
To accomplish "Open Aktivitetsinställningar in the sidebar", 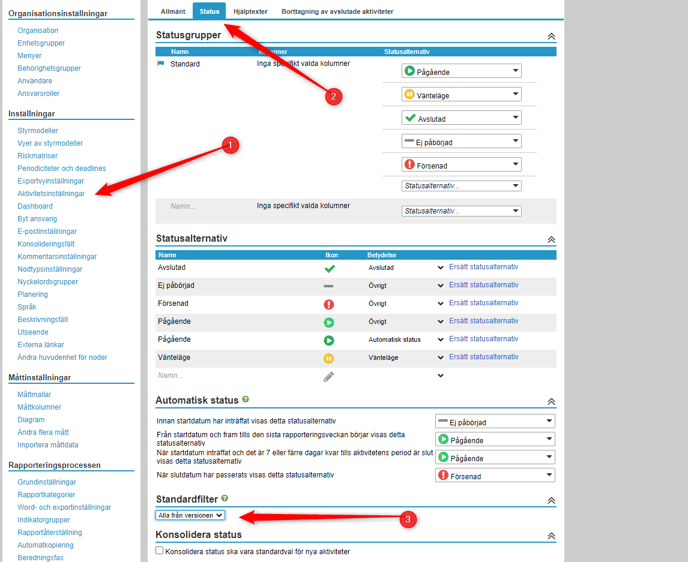I will 51,194.
